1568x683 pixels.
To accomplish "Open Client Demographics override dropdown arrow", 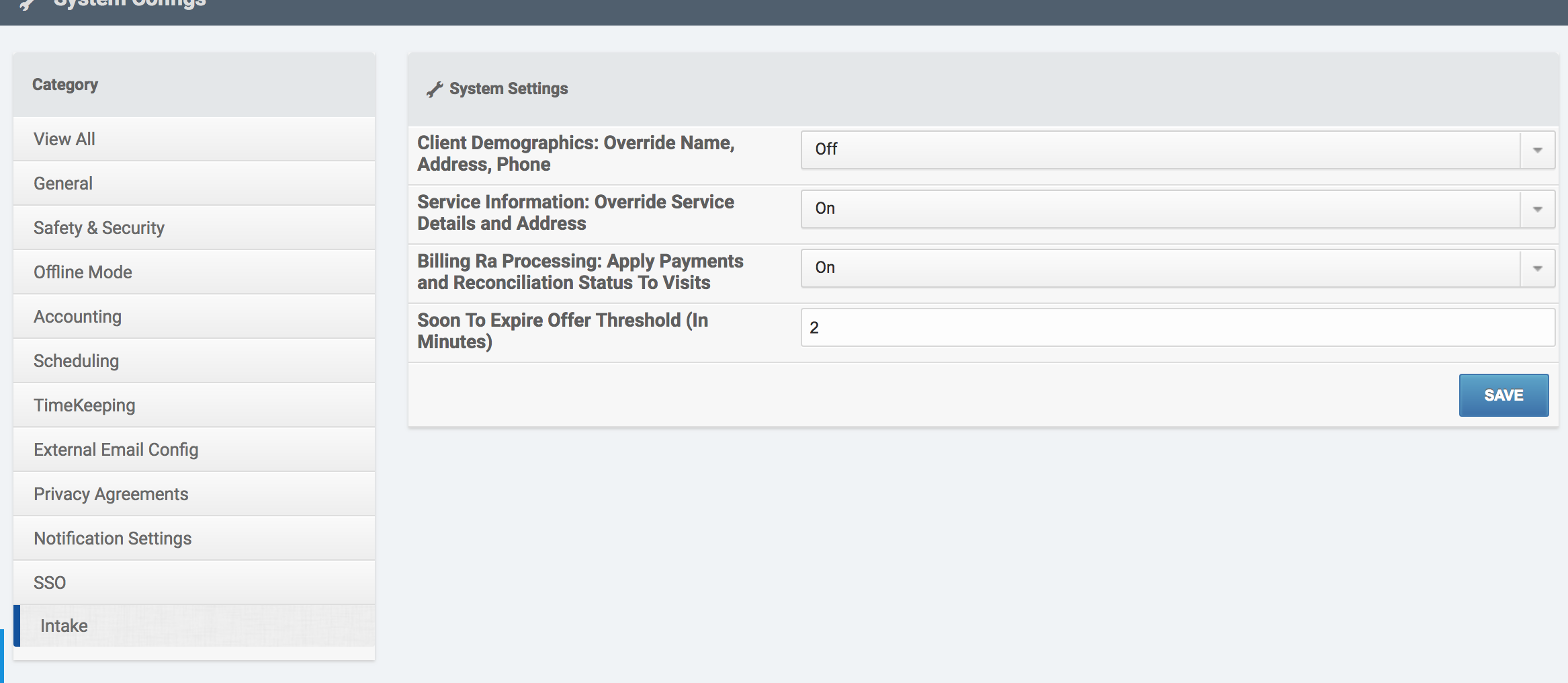I will 1537,150.
